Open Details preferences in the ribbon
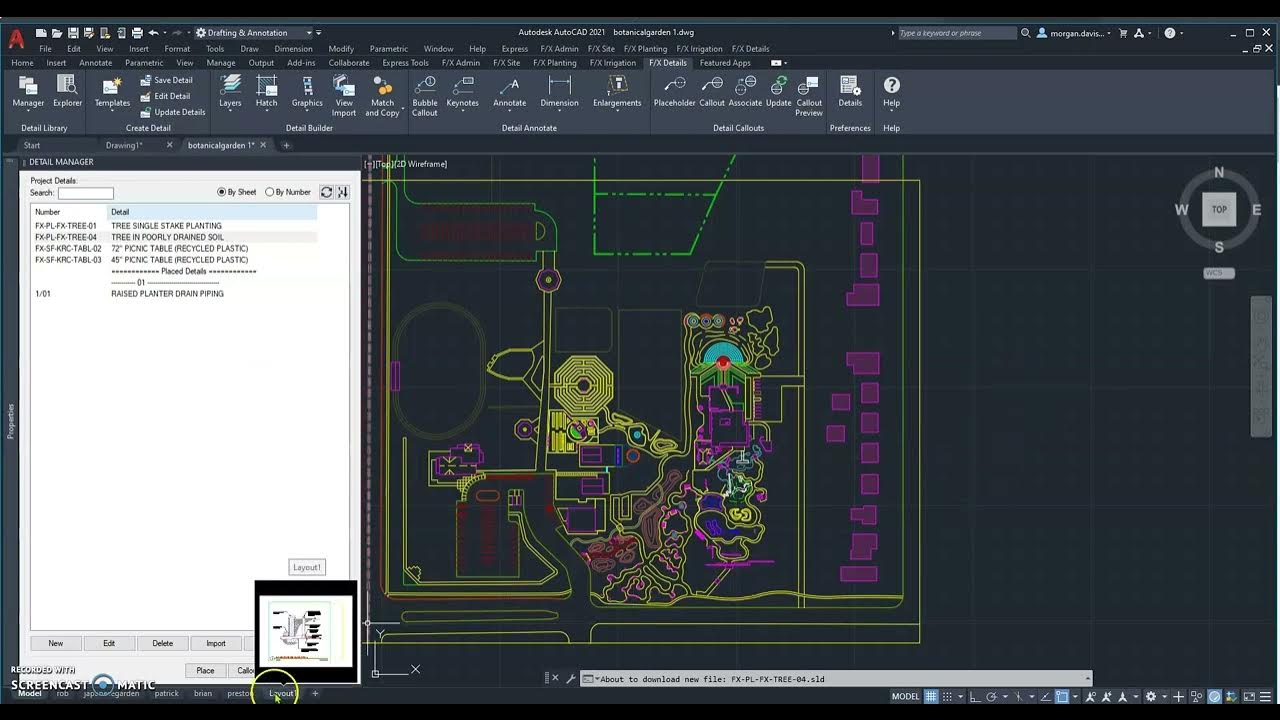This screenshot has width=1280, height=720. 850,92
